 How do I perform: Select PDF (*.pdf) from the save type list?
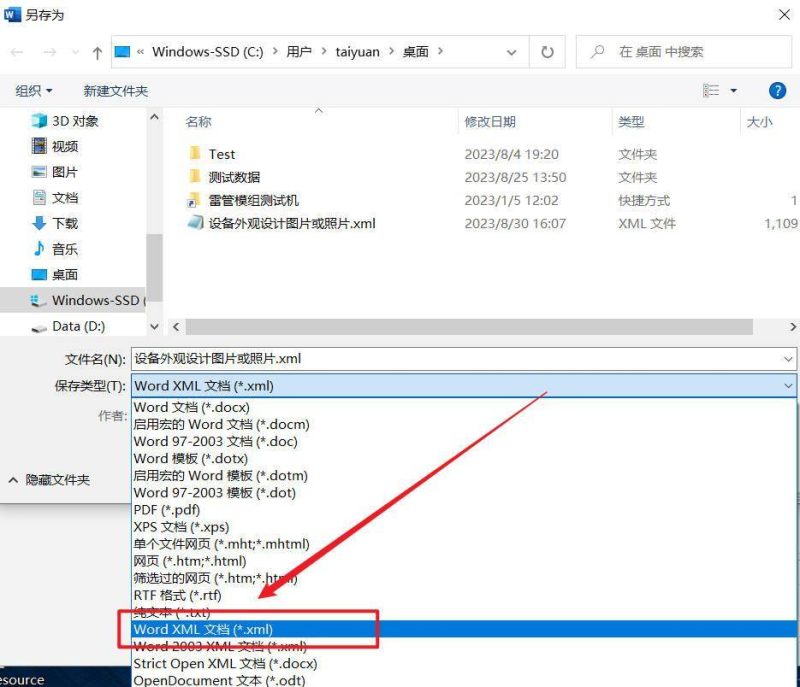(164, 509)
